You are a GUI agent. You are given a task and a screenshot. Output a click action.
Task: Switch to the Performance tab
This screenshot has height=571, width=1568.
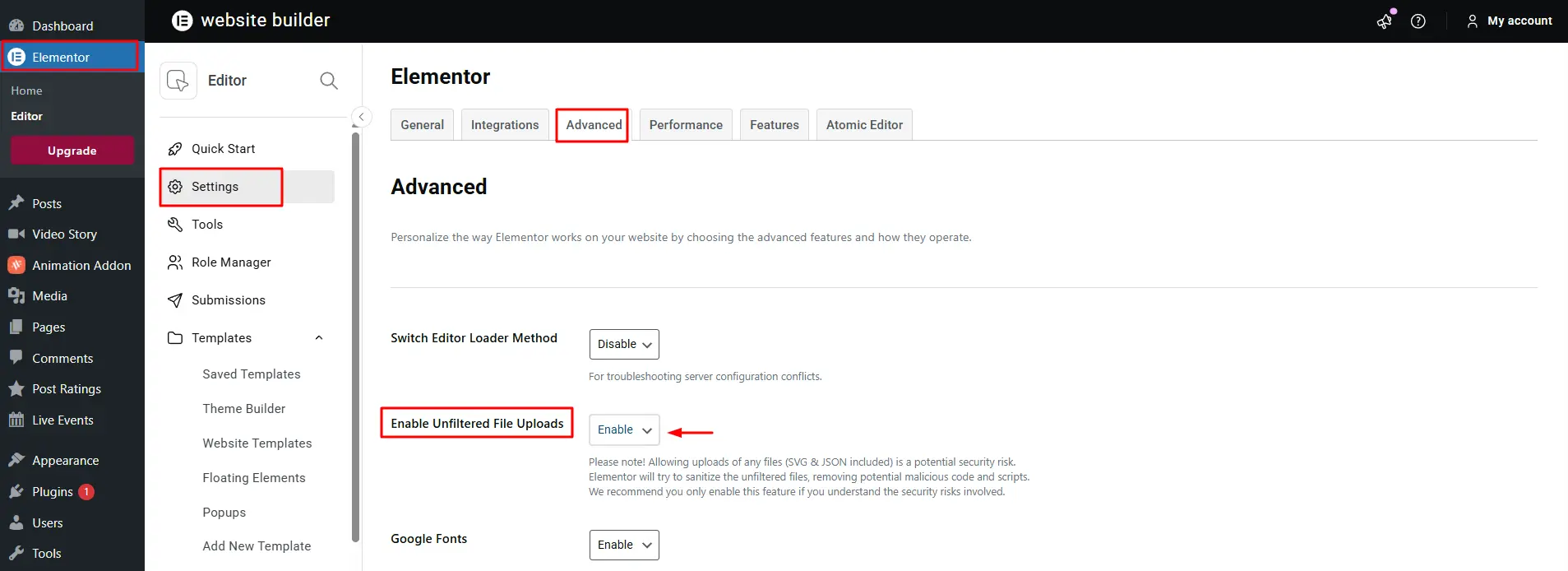click(686, 125)
